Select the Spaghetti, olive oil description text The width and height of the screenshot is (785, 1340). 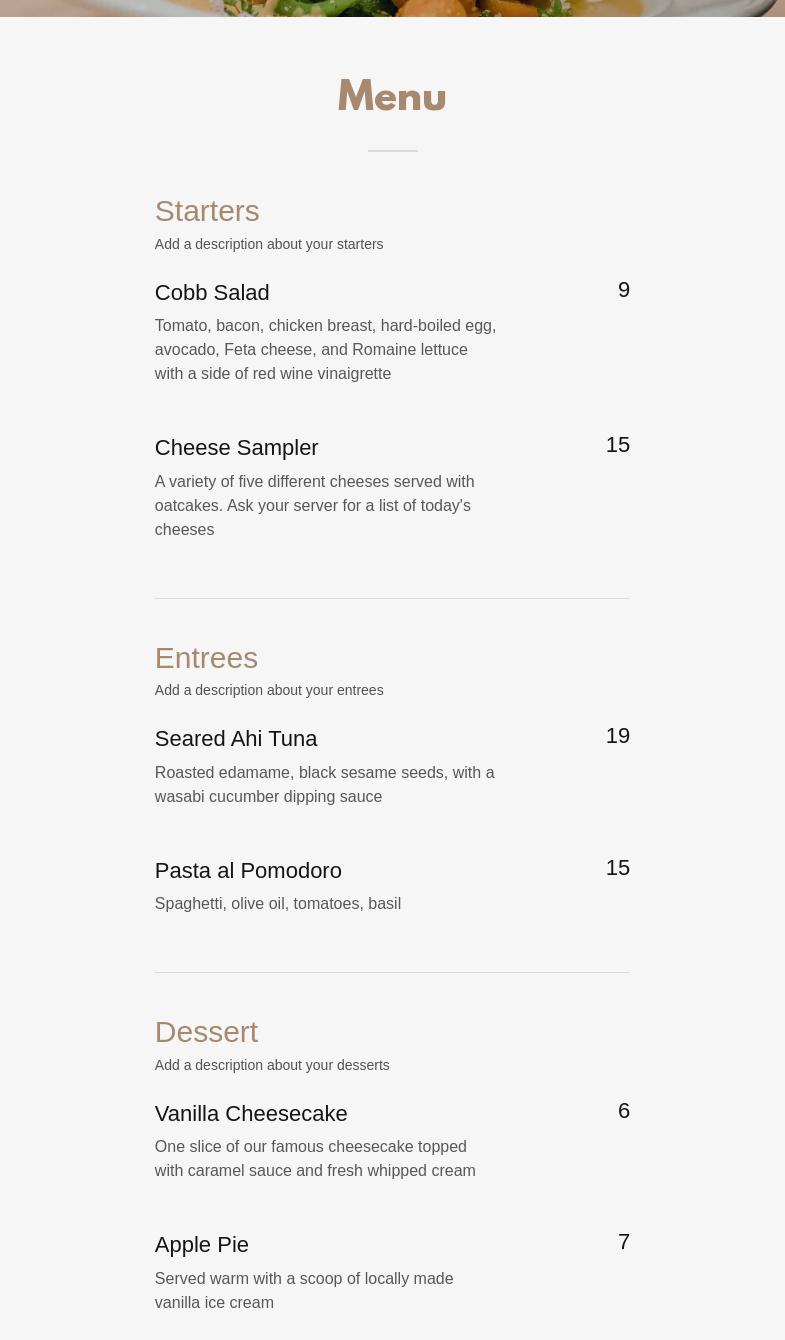tap(278, 903)
